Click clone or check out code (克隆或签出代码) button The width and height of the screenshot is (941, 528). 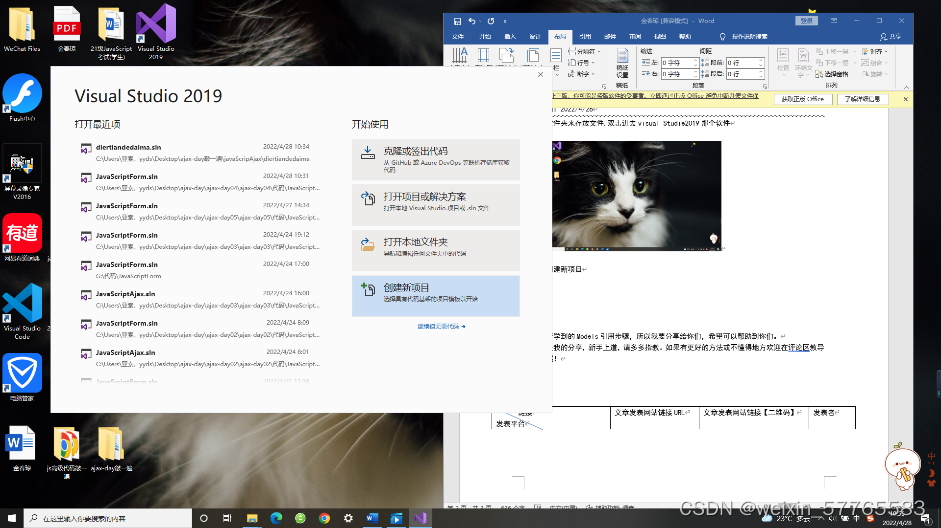click(x=436, y=160)
